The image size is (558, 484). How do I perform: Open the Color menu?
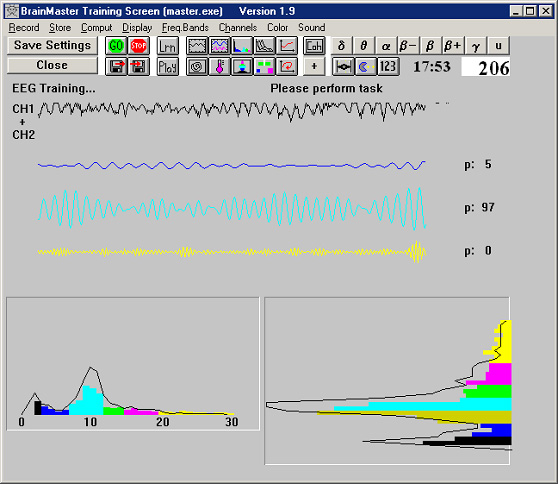coord(278,27)
